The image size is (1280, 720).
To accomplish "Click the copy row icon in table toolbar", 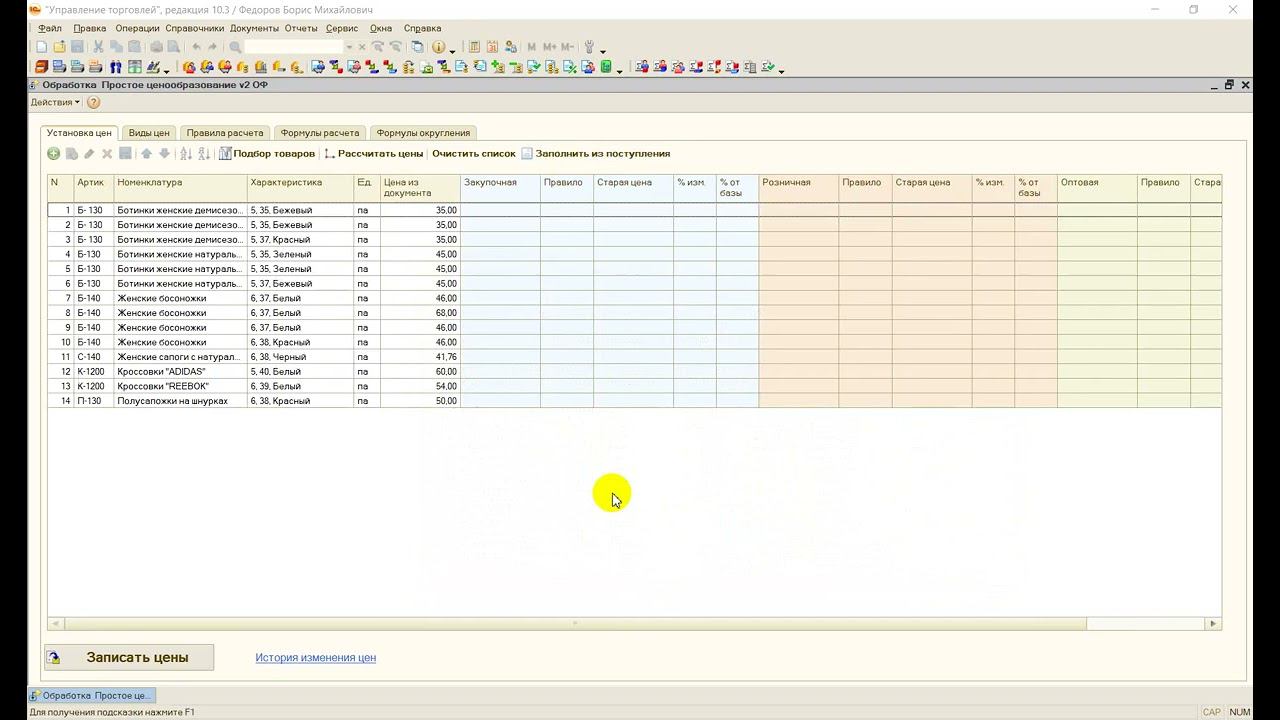I will (72, 154).
